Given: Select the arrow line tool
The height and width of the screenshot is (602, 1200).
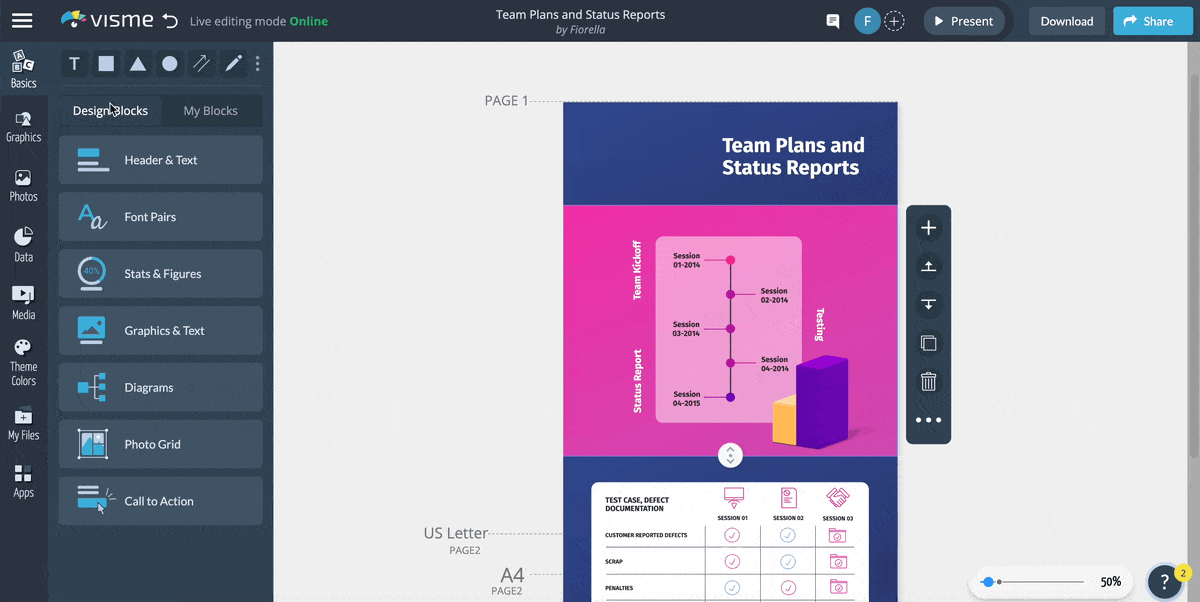Looking at the screenshot, I should [201, 63].
